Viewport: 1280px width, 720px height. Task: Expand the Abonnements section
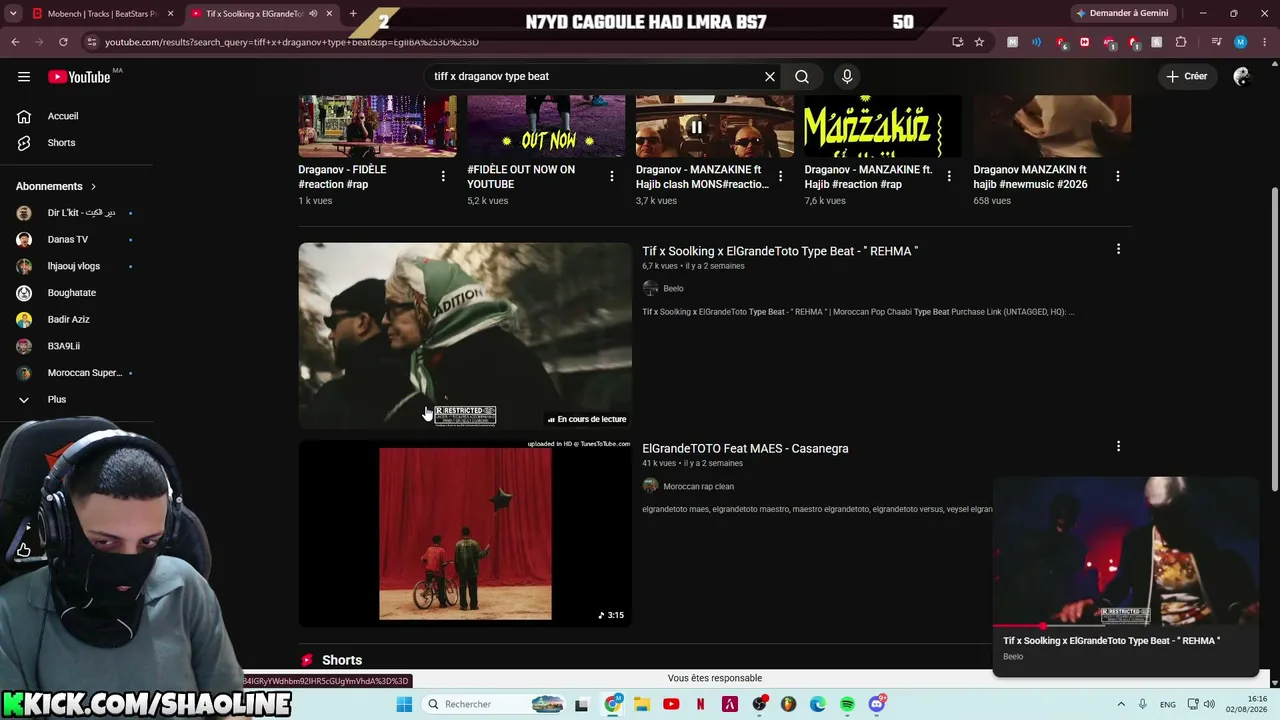click(x=57, y=186)
